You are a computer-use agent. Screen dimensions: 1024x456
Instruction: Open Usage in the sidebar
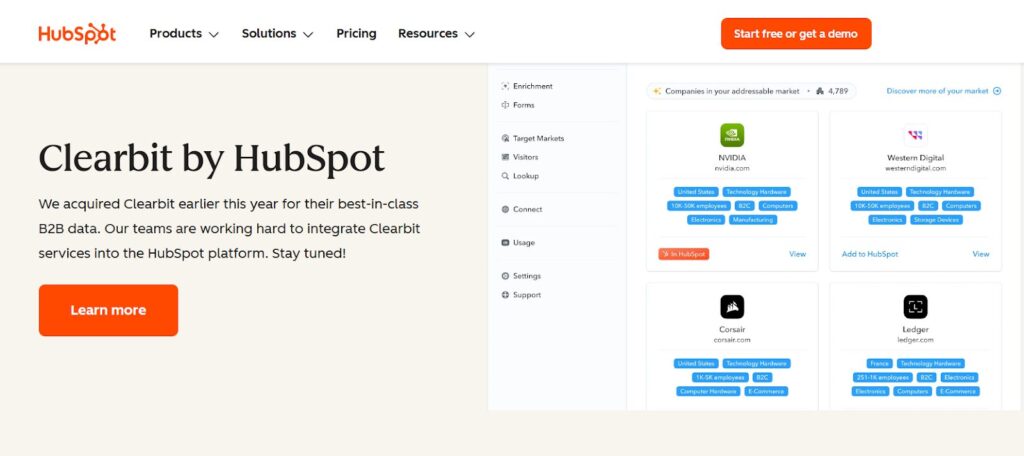pyautogui.click(x=523, y=243)
